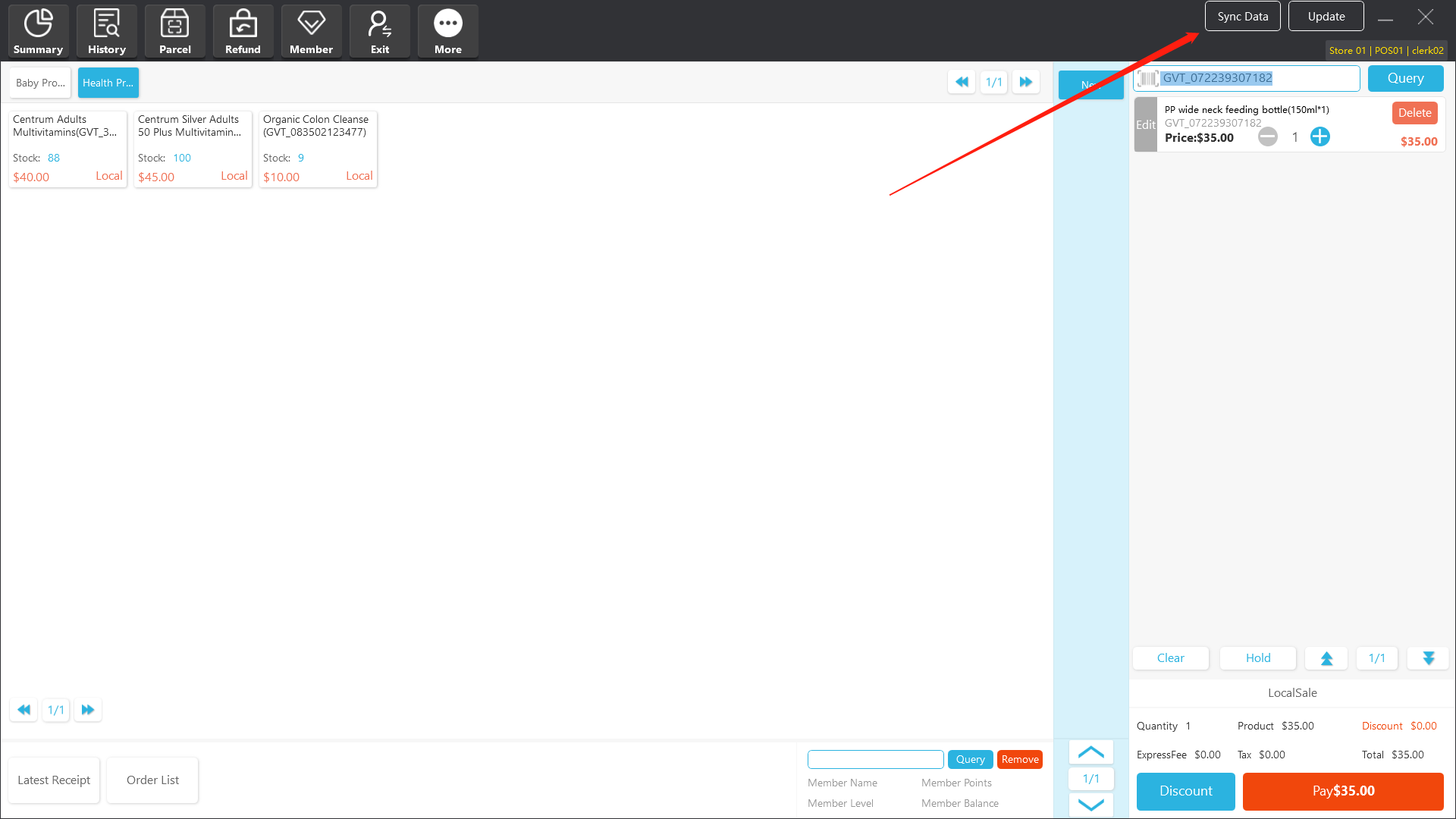Switch to Baby Products category tab
The image size is (1456, 819).
(x=40, y=83)
